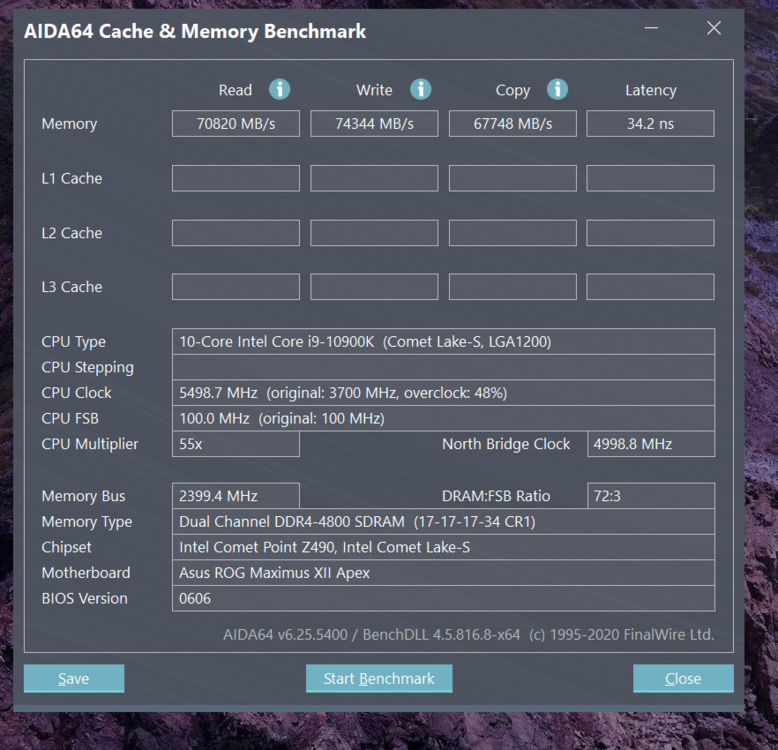Click the Latency column header
Image resolution: width=778 pixels, height=750 pixels.
coord(650,90)
